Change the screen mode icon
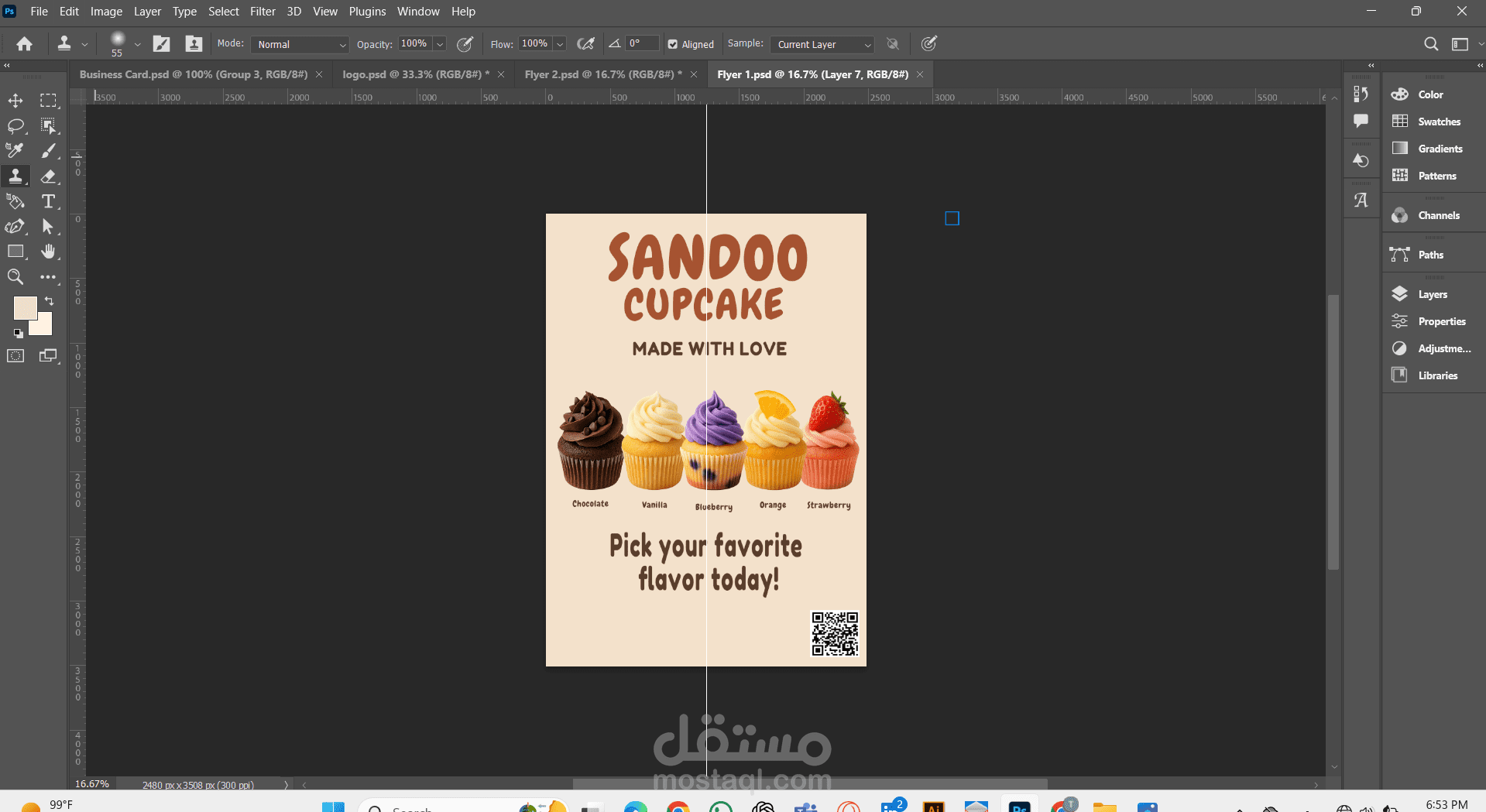Screen dimensions: 1486x812 pyautogui.click(x=49, y=356)
